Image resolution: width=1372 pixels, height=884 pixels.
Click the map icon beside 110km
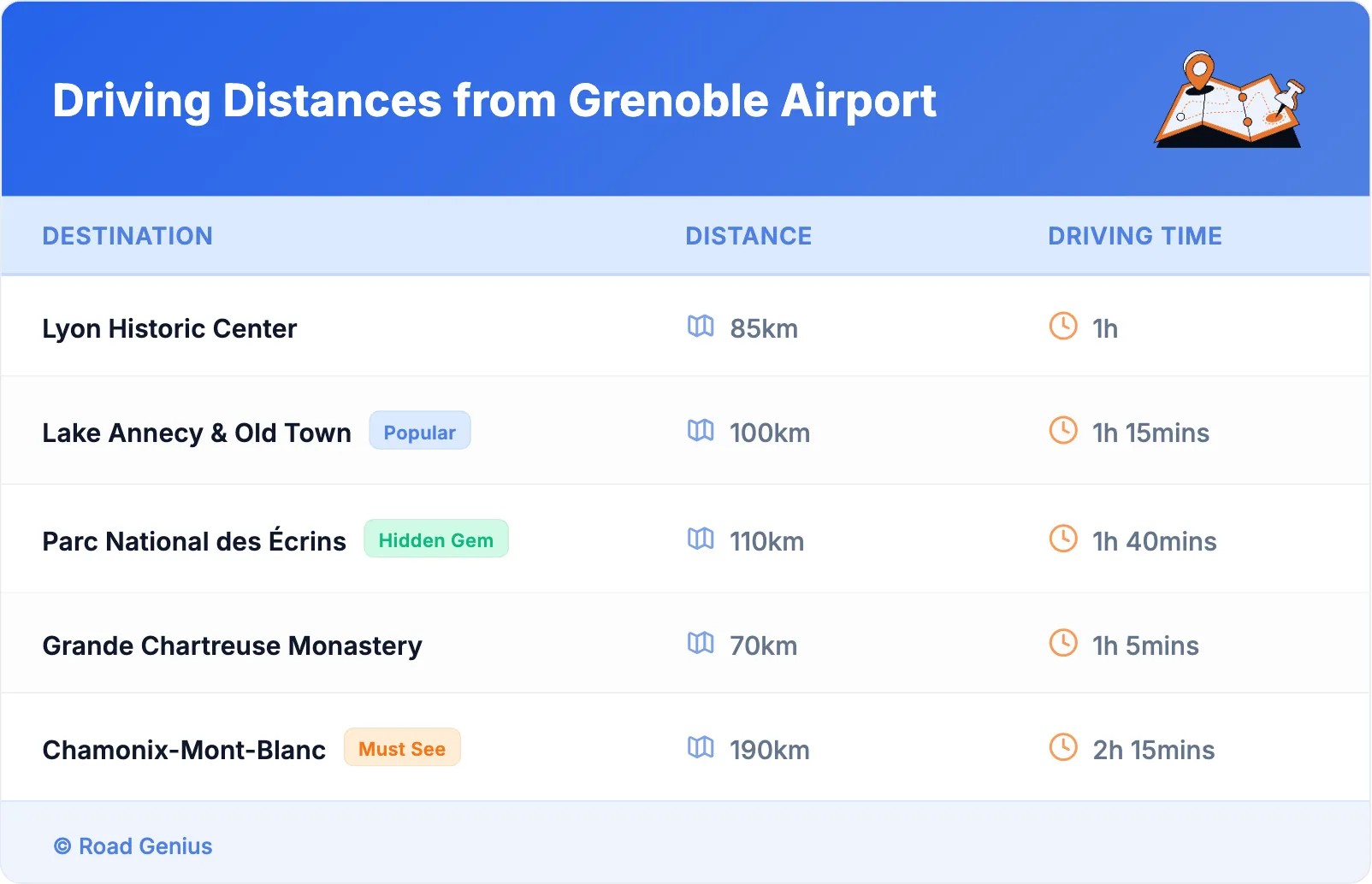[x=701, y=539]
